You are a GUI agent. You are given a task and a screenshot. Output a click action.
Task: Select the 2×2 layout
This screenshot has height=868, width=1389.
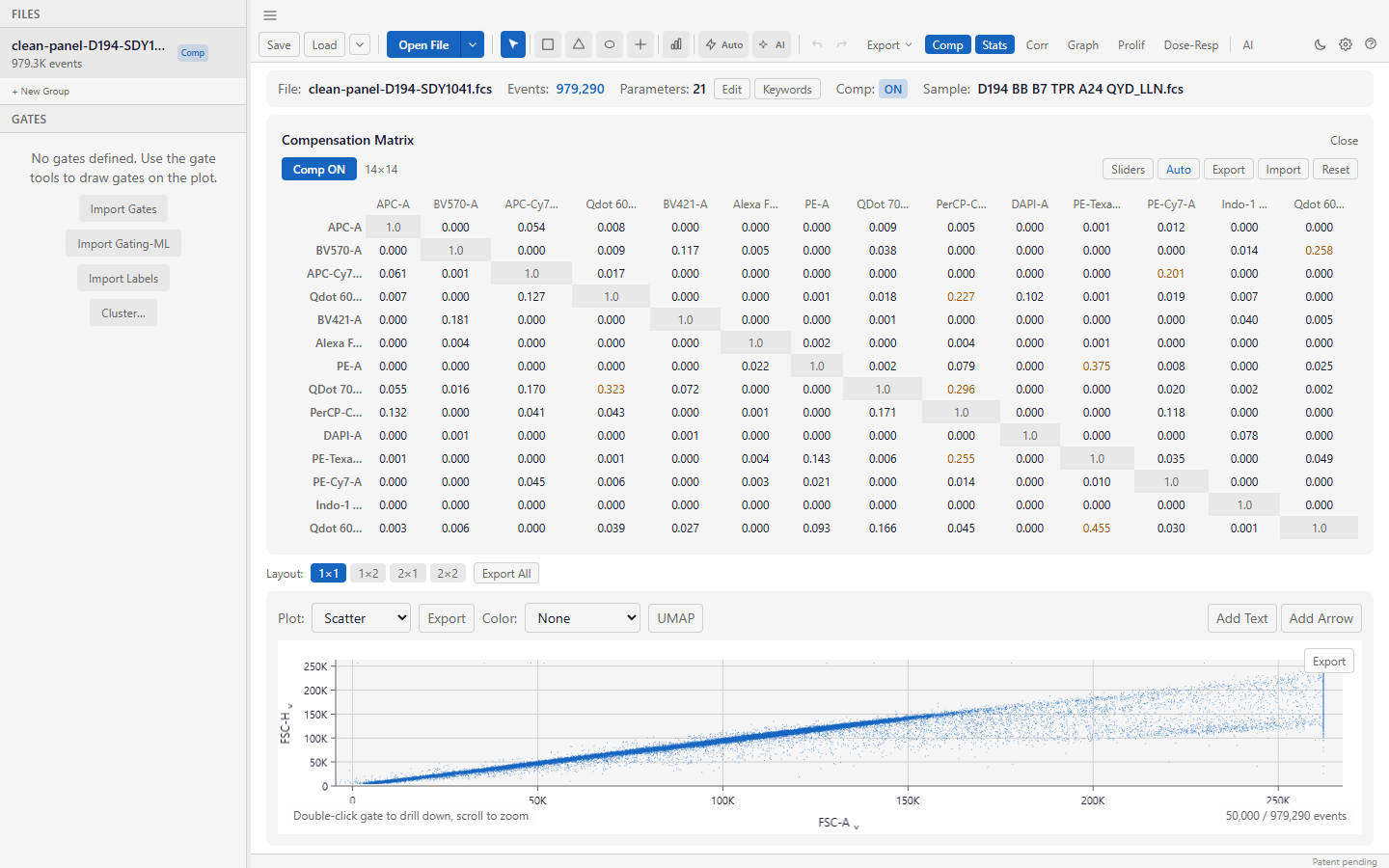tap(448, 573)
